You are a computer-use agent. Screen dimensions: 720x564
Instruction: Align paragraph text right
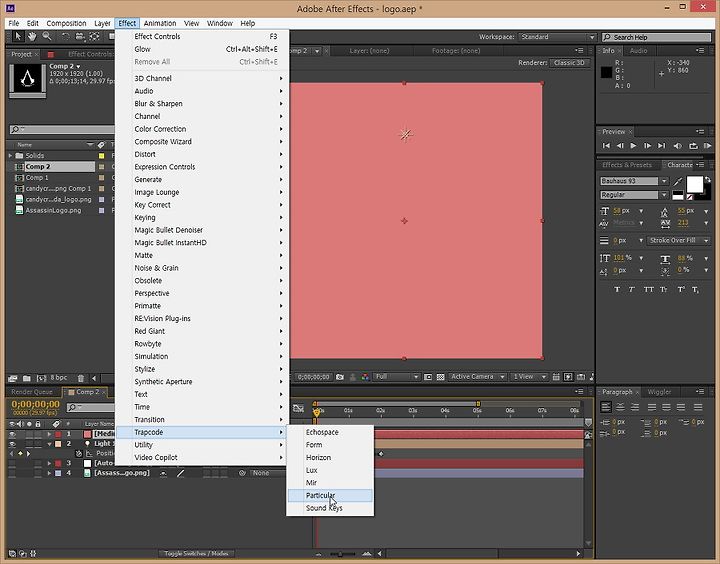coord(635,407)
